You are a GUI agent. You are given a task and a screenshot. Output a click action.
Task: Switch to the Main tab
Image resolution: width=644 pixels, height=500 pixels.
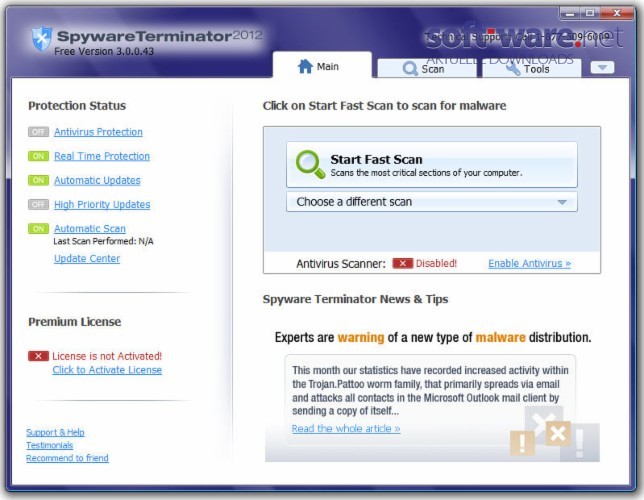322,66
